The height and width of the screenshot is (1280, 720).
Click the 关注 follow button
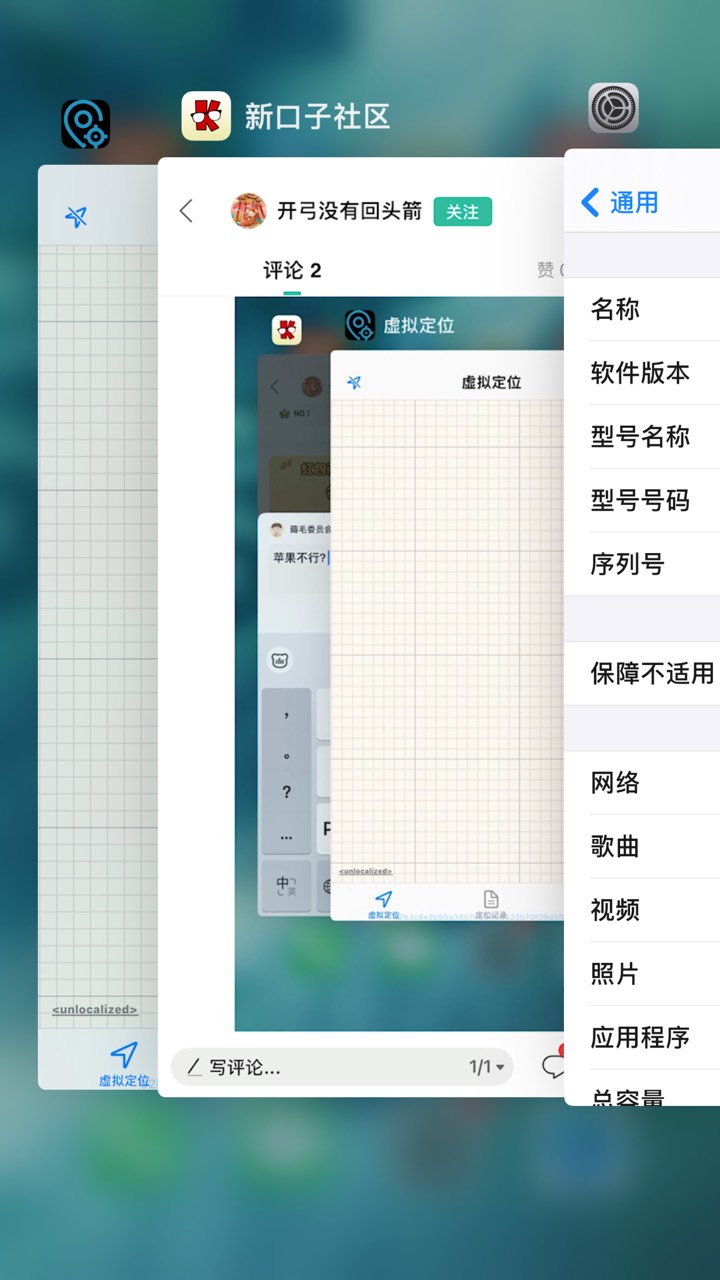coord(462,212)
